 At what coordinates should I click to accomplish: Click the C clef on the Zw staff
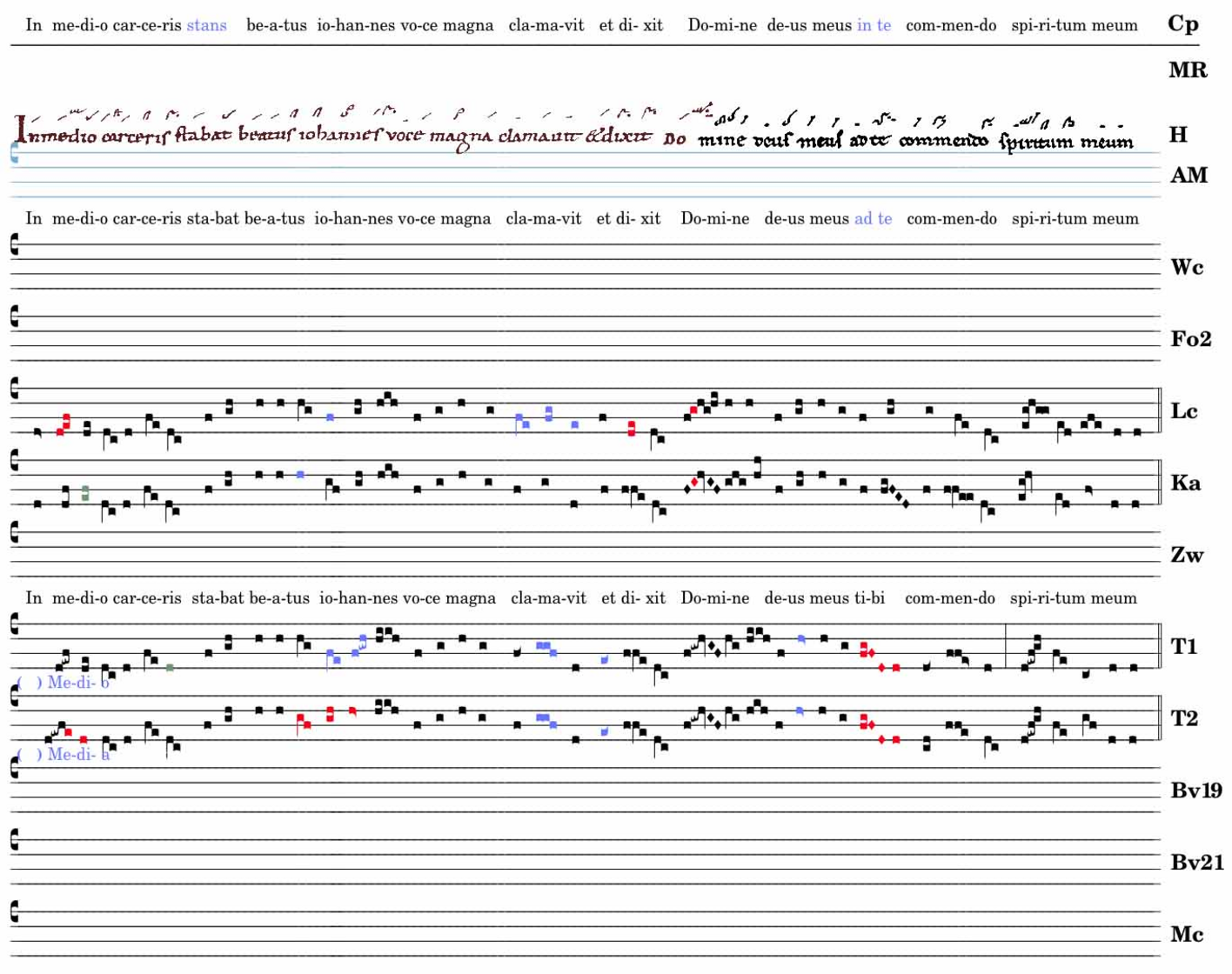[14, 532]
